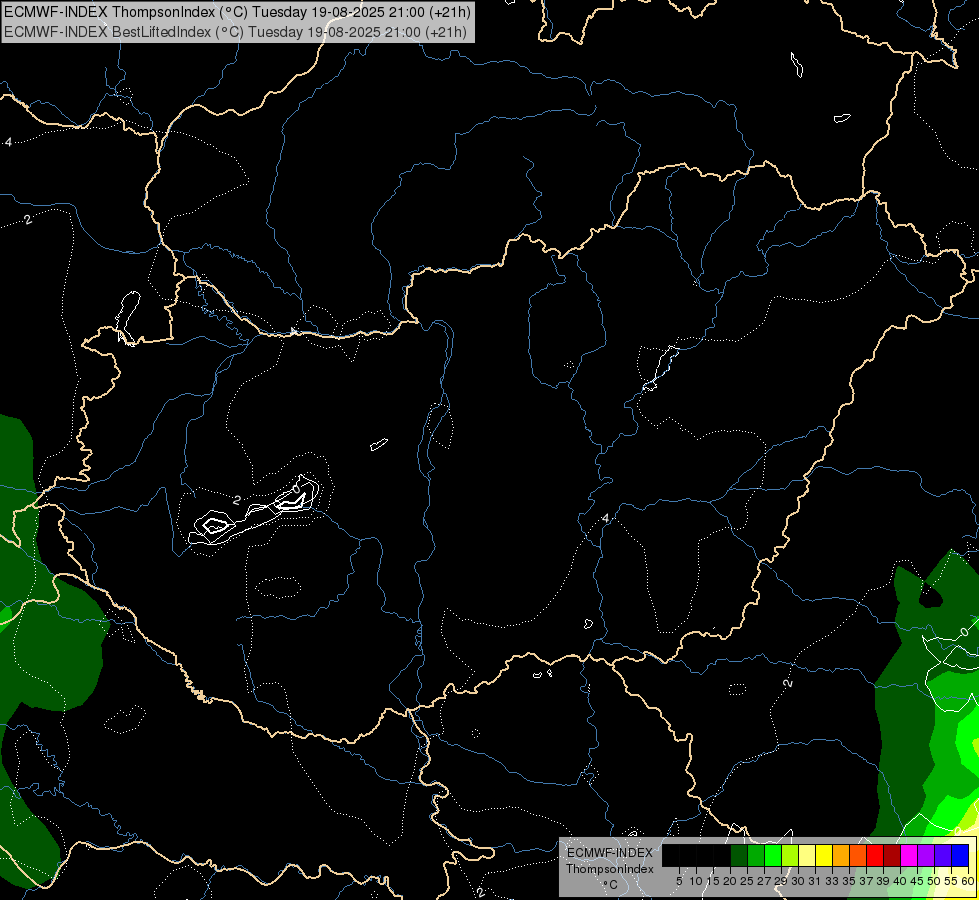Click the legend scale value 20

tap(730, 881)
